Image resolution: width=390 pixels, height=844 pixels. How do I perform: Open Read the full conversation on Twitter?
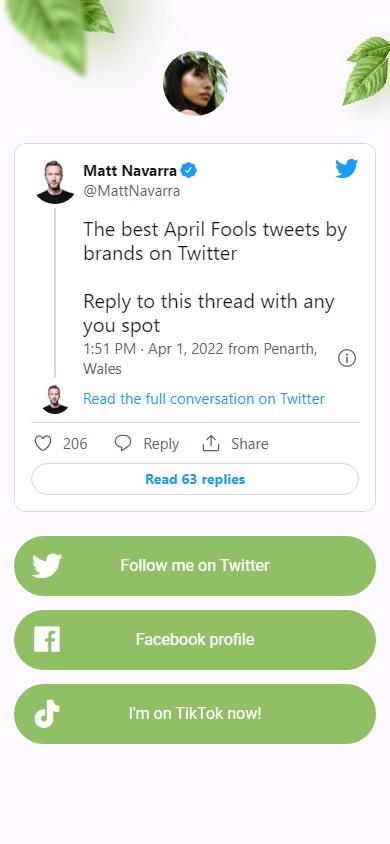pos(204,399)
